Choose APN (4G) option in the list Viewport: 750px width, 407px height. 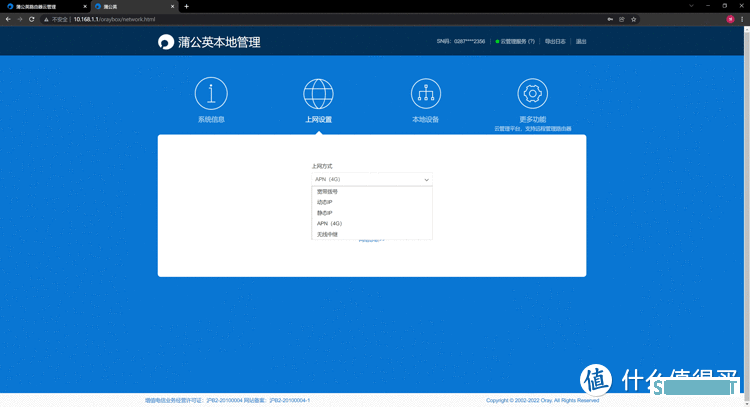tap(372, 223)
